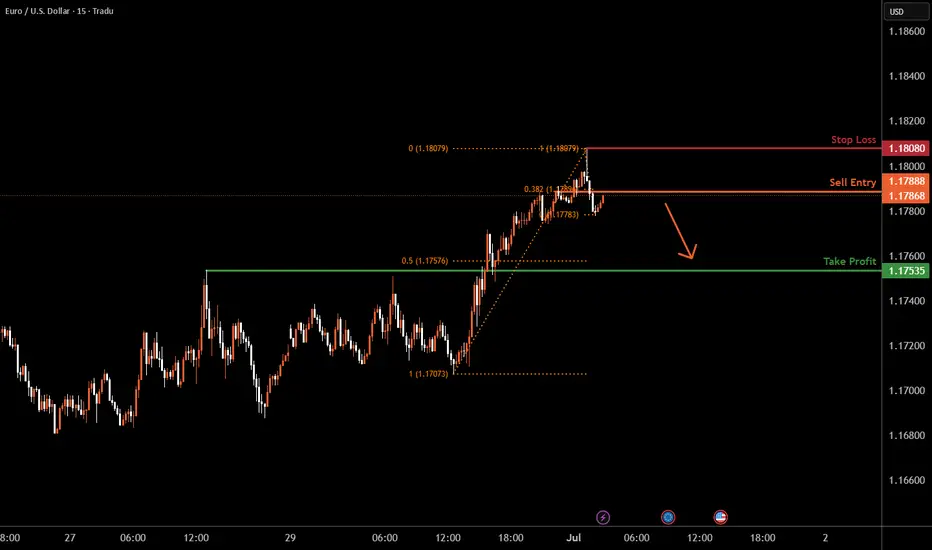Click the 29 date label on time axis
Screen dimensions: 932x550
click(290, 538)
